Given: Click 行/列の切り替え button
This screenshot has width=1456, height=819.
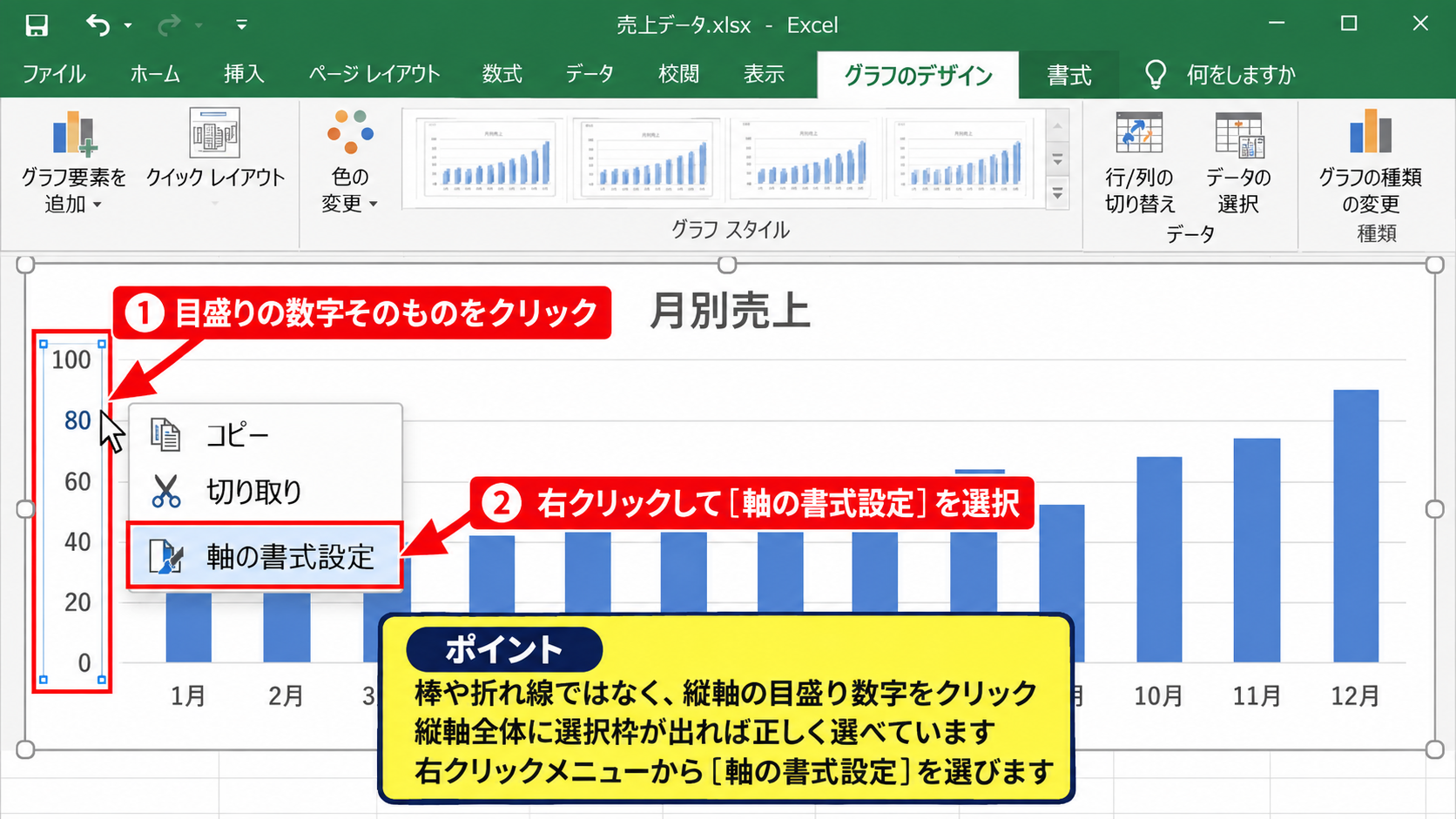Looking at the screenshot, I should [x=1140, y=164].
